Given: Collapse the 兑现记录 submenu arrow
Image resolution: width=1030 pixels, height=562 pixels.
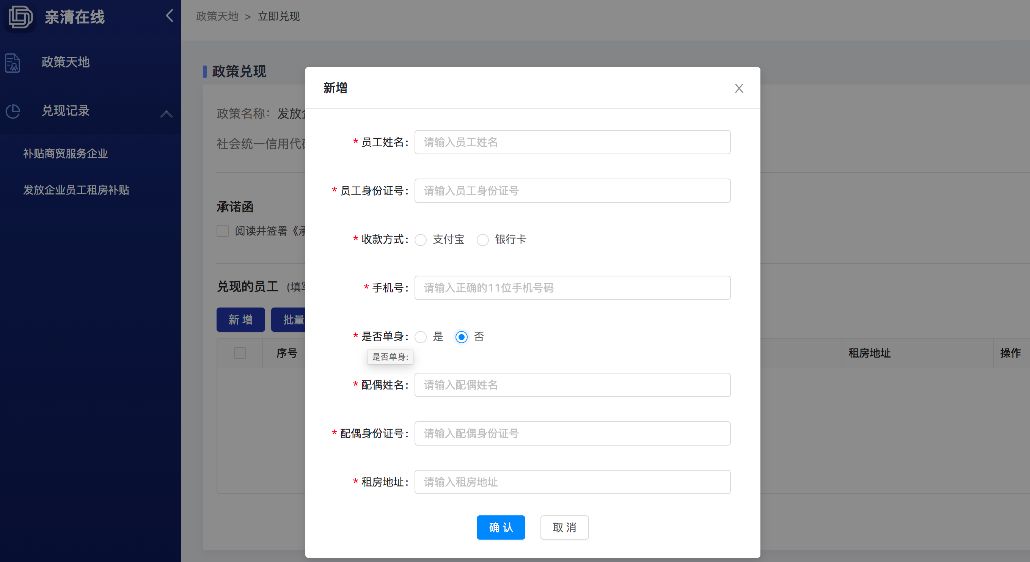Looking at the screenshot, I should tap(166, 113).
